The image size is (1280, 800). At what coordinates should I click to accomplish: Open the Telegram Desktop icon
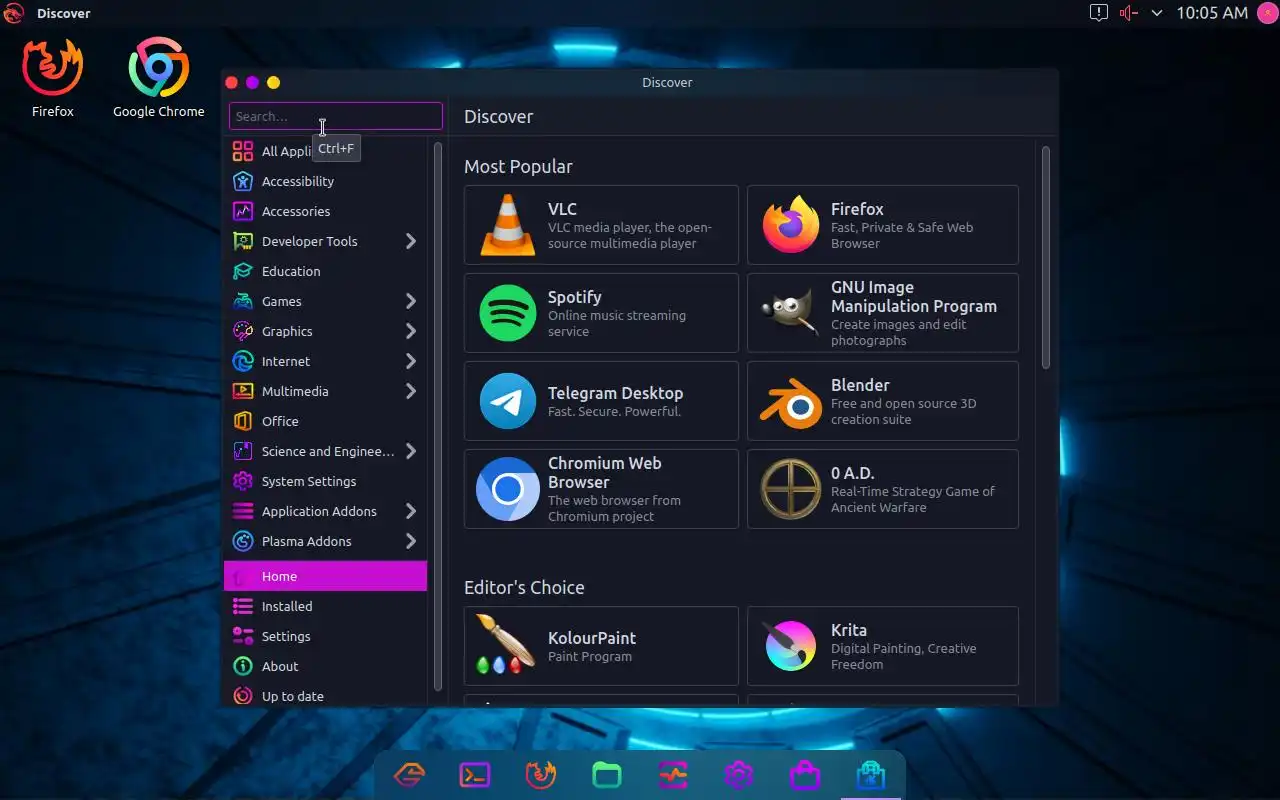click(x=508, y=401)
